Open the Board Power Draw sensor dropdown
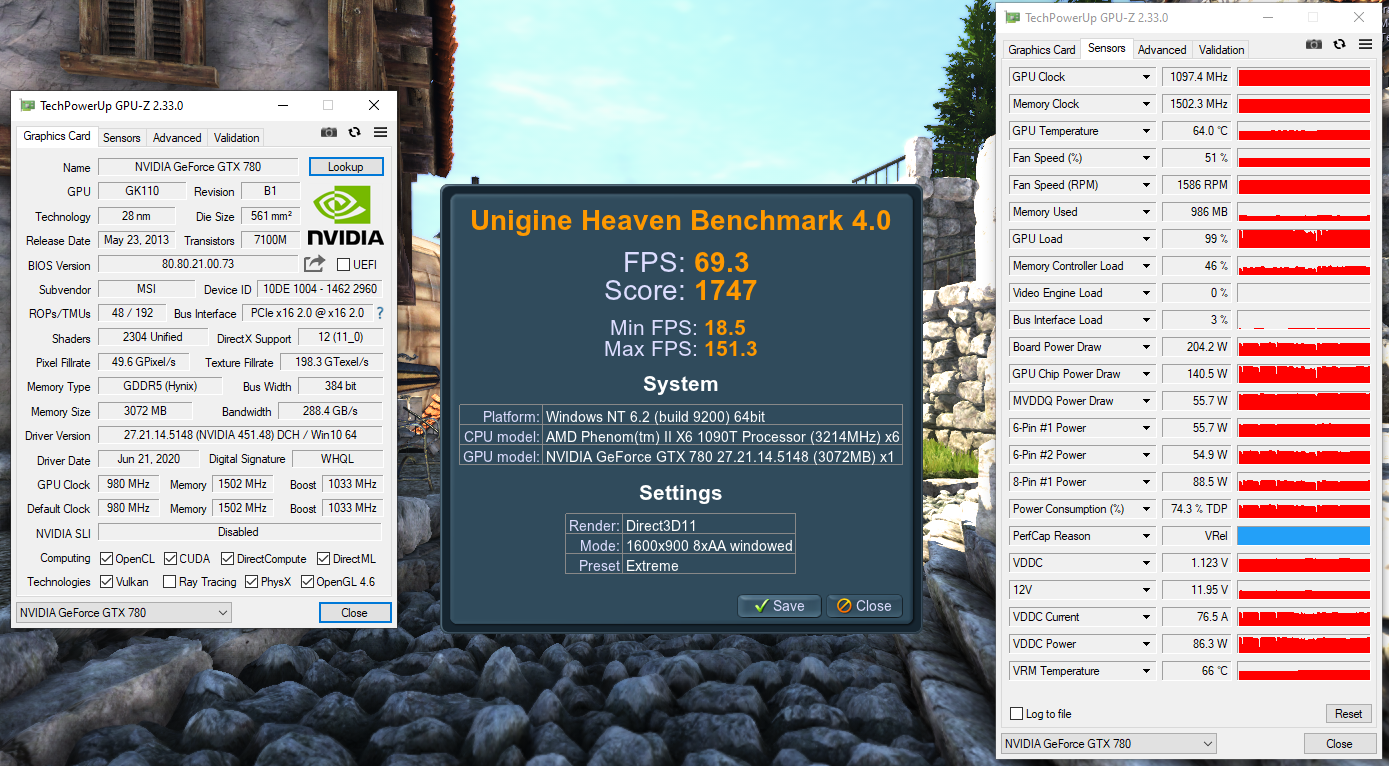The width and height of the screenshot is (1389, 766). (1146, 347)
